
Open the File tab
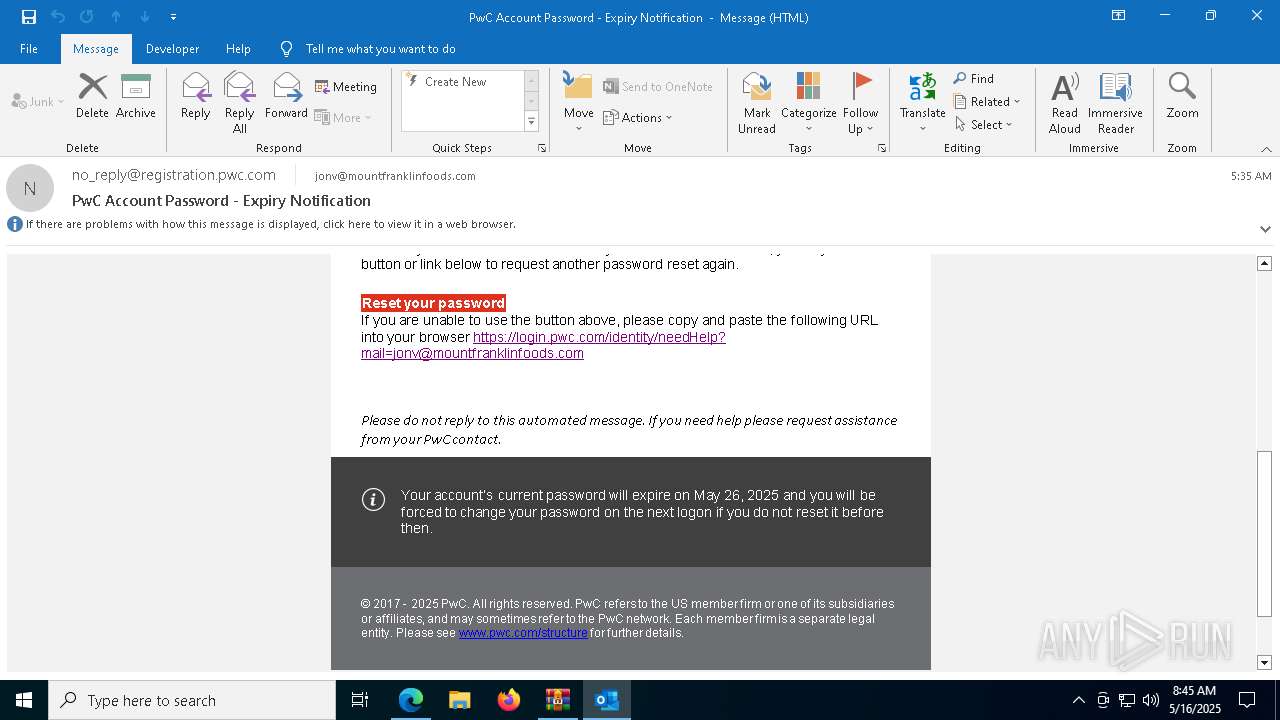[x=29, y=48]
